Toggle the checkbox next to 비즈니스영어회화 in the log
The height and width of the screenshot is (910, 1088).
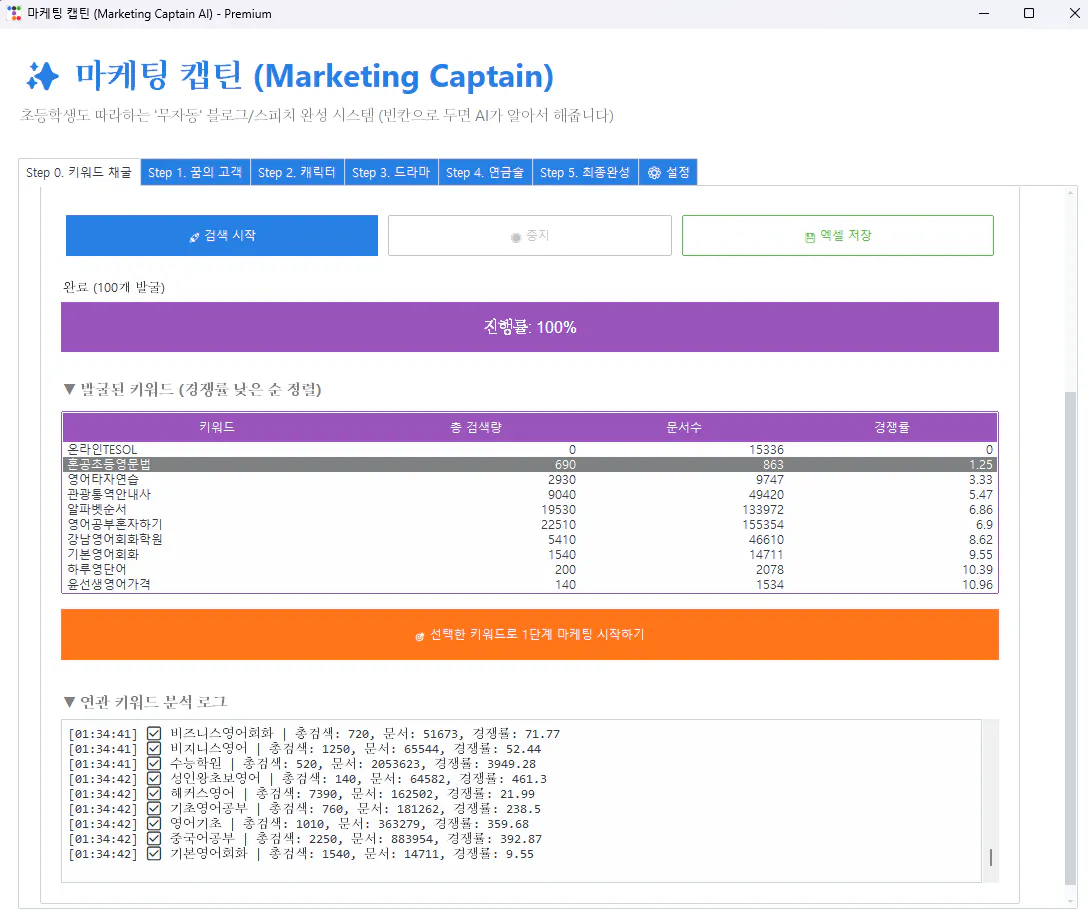click(154, 733)
